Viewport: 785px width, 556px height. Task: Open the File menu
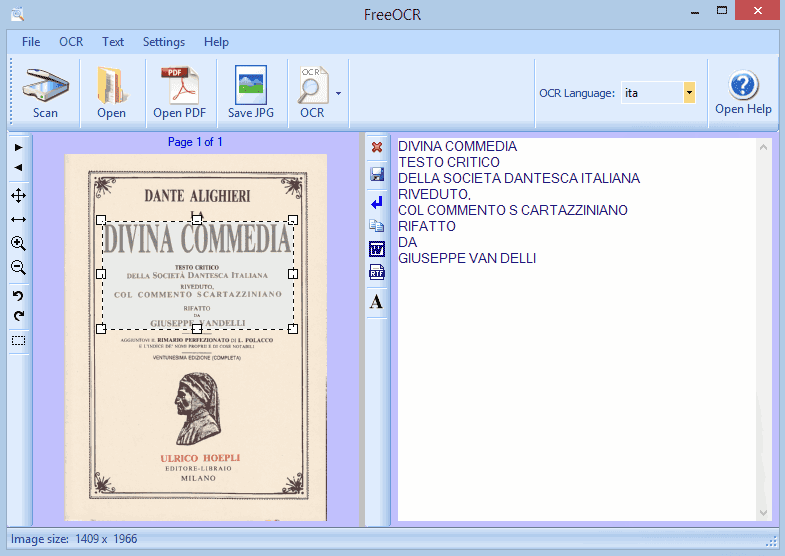tap(31, 42)
